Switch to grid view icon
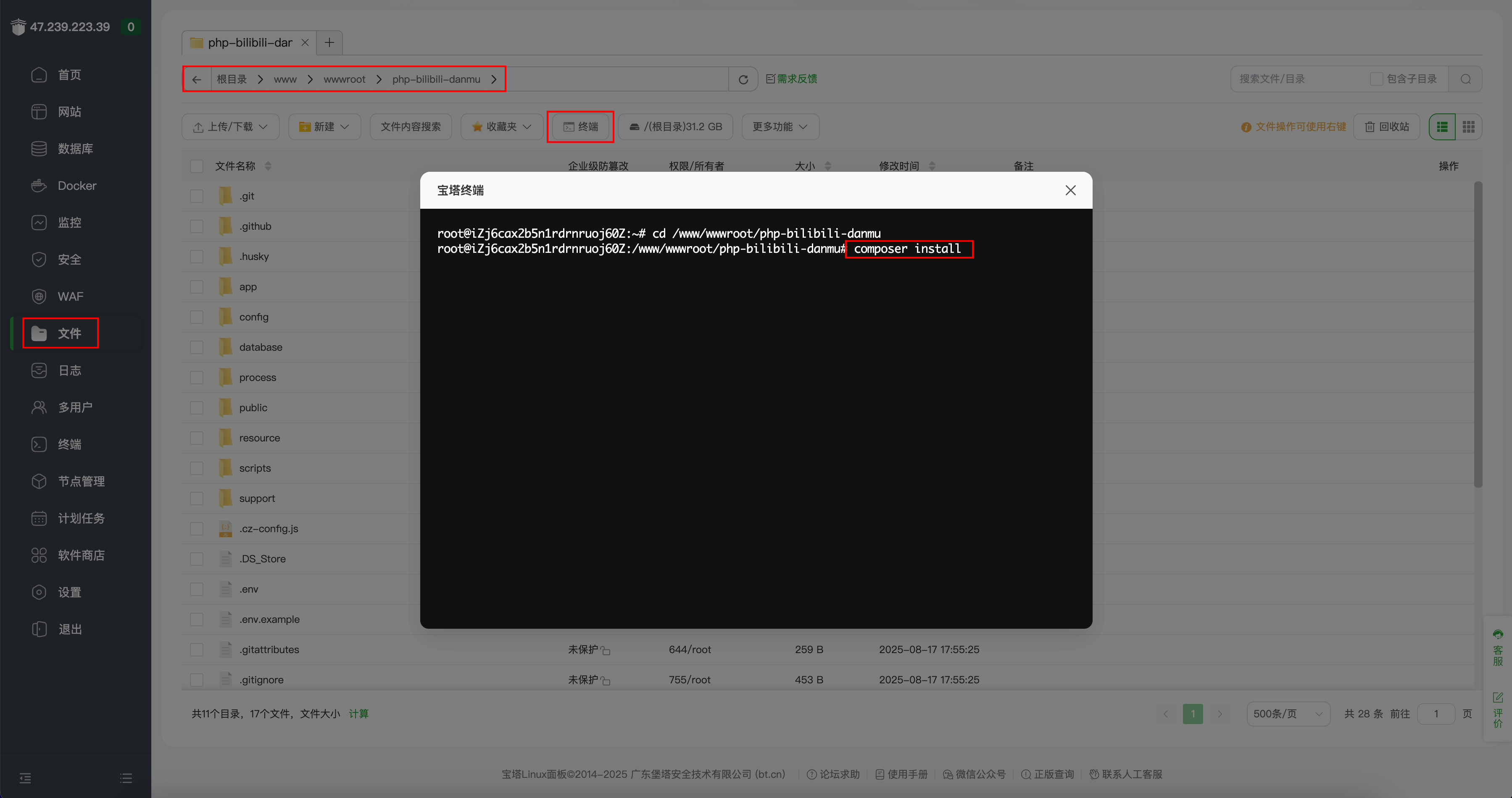This screenshot has height=798, width=1512. (1469, 127)
